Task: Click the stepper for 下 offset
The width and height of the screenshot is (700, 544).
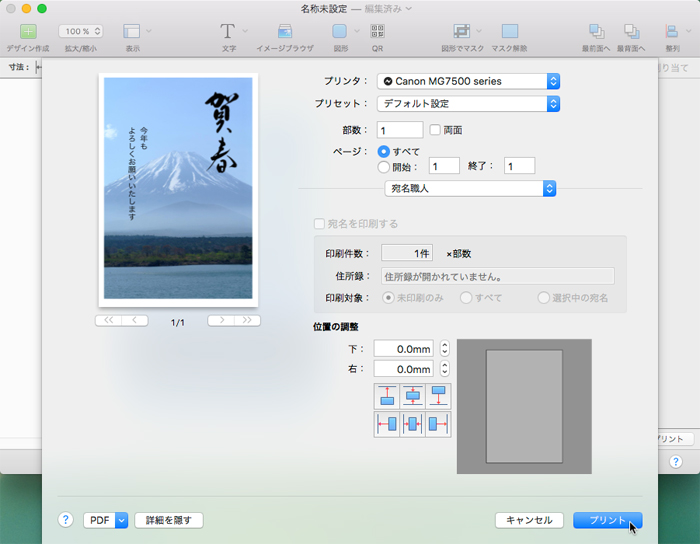Action: tap(445, 349)
